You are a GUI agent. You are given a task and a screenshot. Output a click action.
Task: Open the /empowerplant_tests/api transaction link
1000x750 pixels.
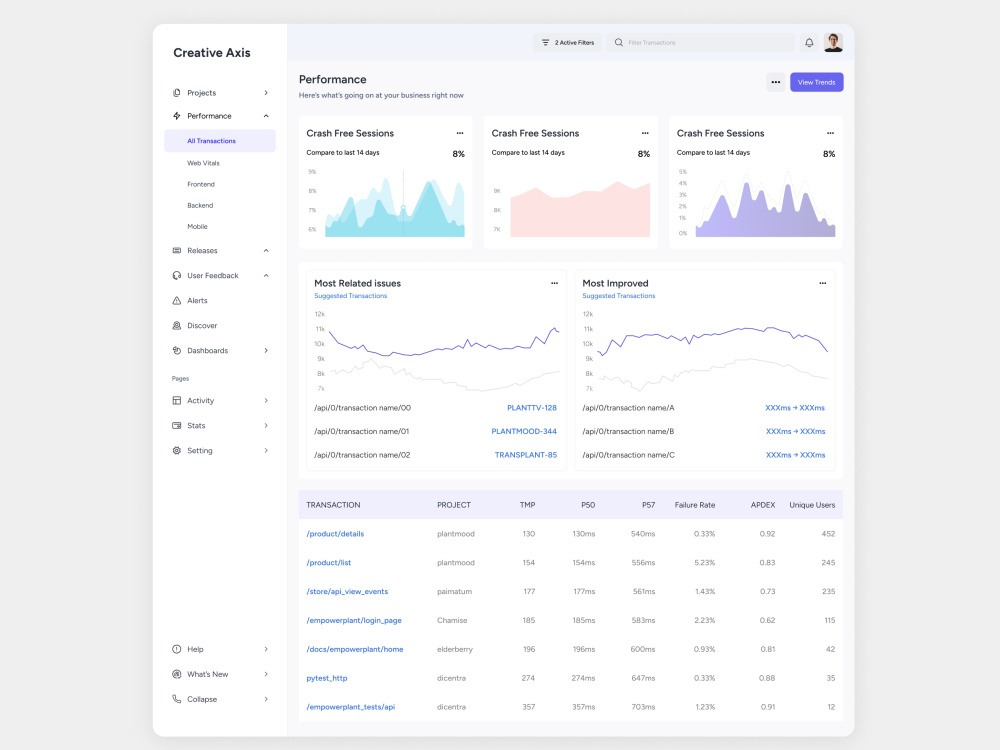[351, 707]
